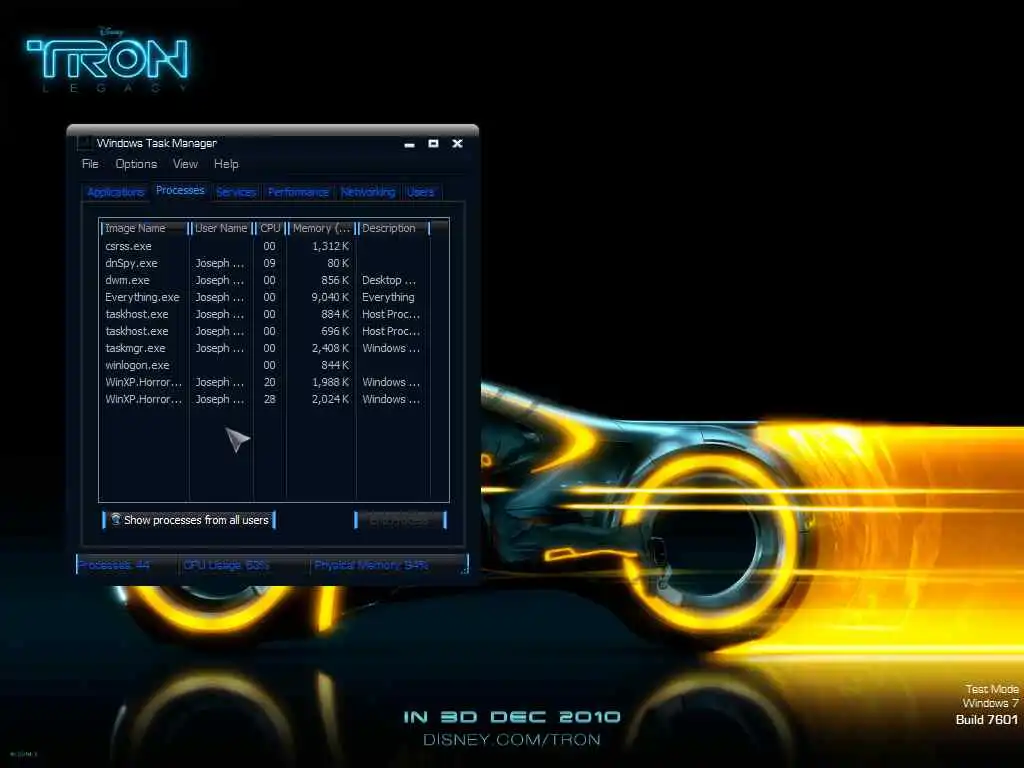Sort by User Name column header
Viewport: 1024px width, 768px height.
pyautogui.click(x=221, y=228)
